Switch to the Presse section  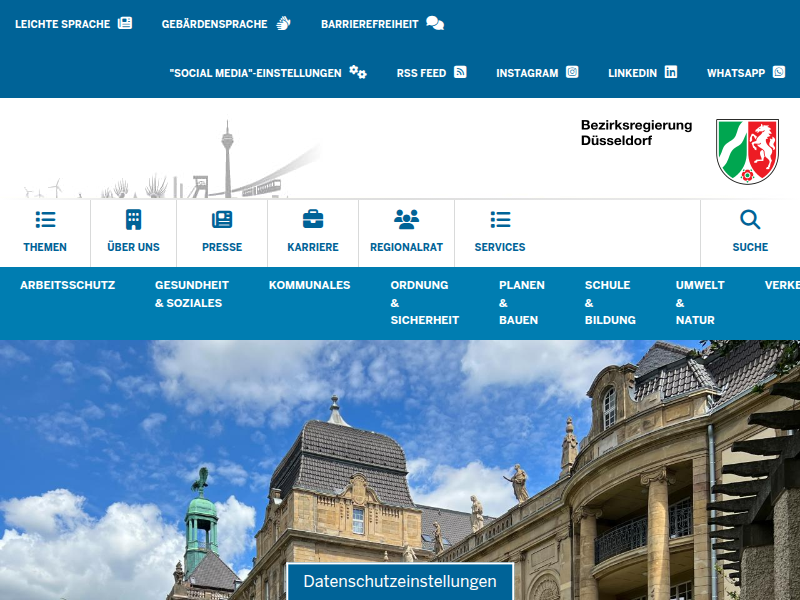(x=222, y=233)
